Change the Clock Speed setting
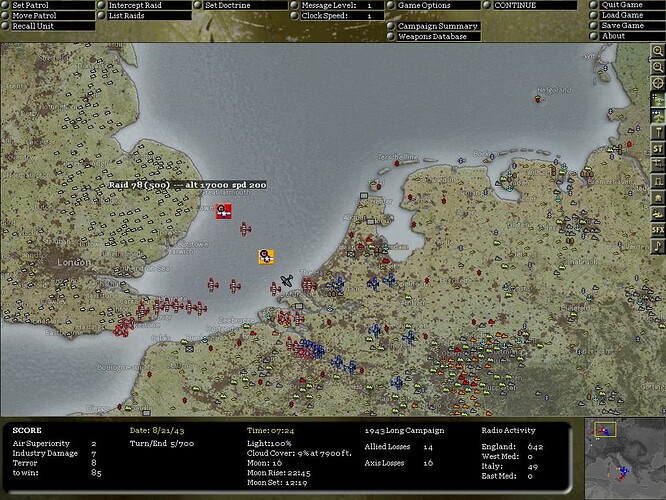The image size is (666, 500). point(337,16)
